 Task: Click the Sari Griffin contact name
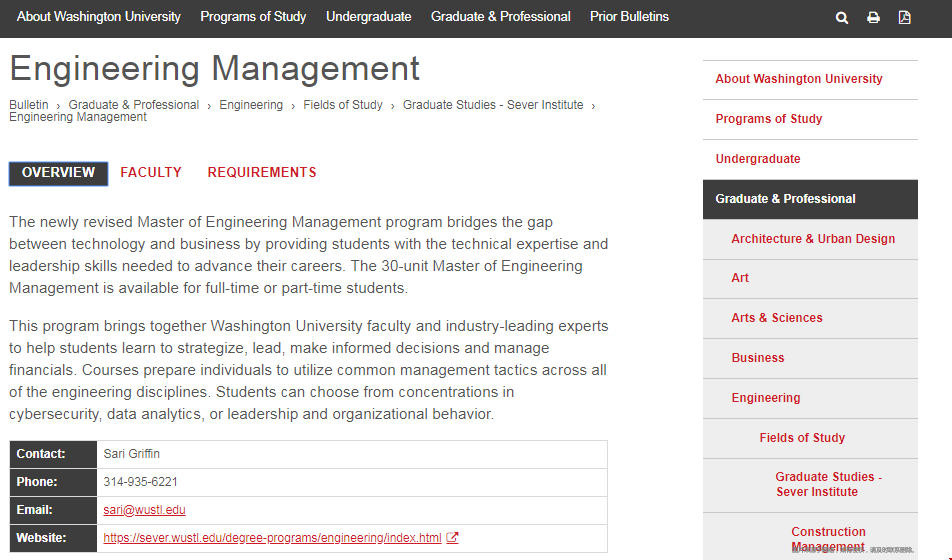click(x=132, y=454)
